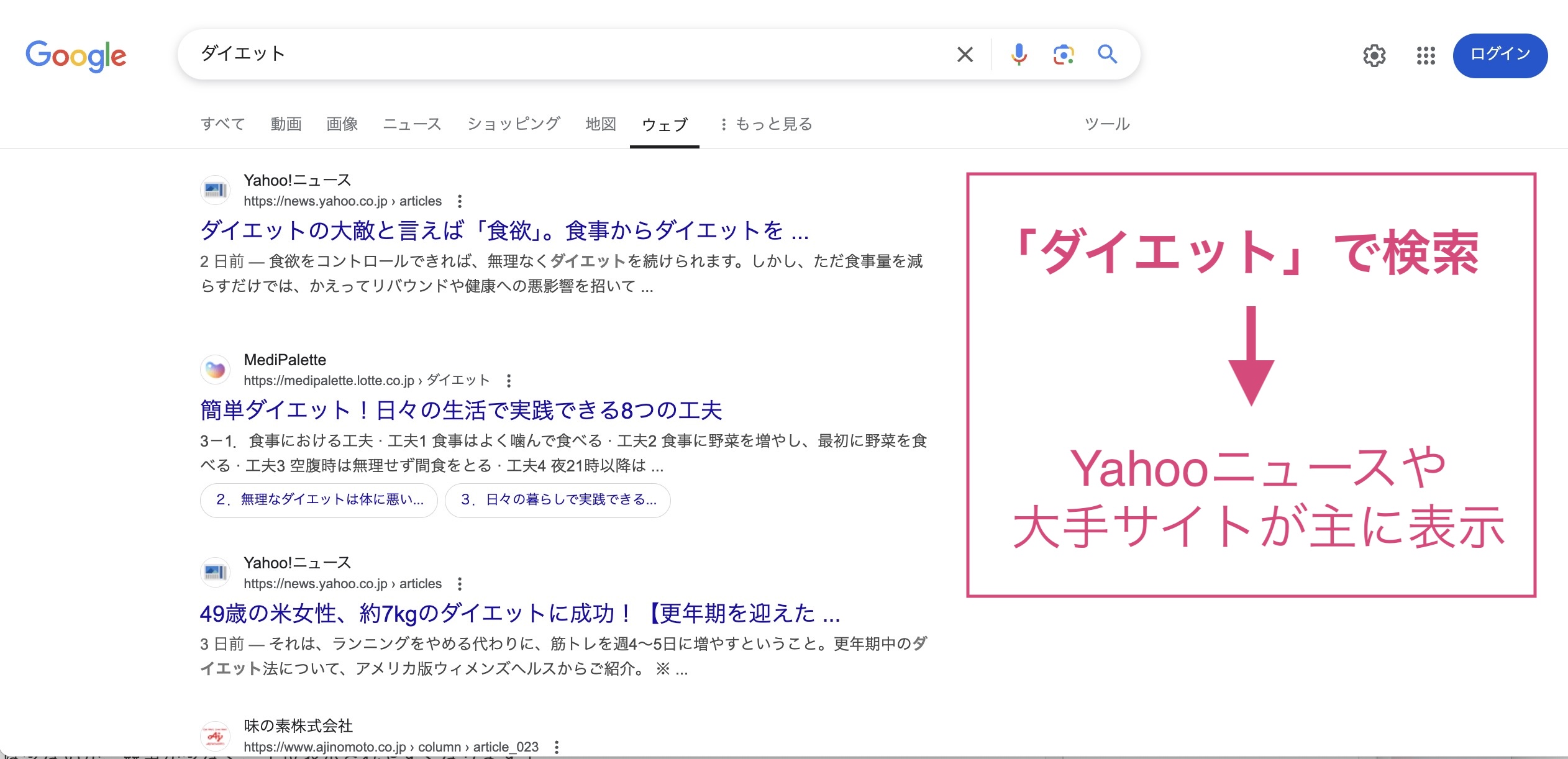Select the ウェブ tab
This screenshot has height=759, width=1568.
[665, 125]
